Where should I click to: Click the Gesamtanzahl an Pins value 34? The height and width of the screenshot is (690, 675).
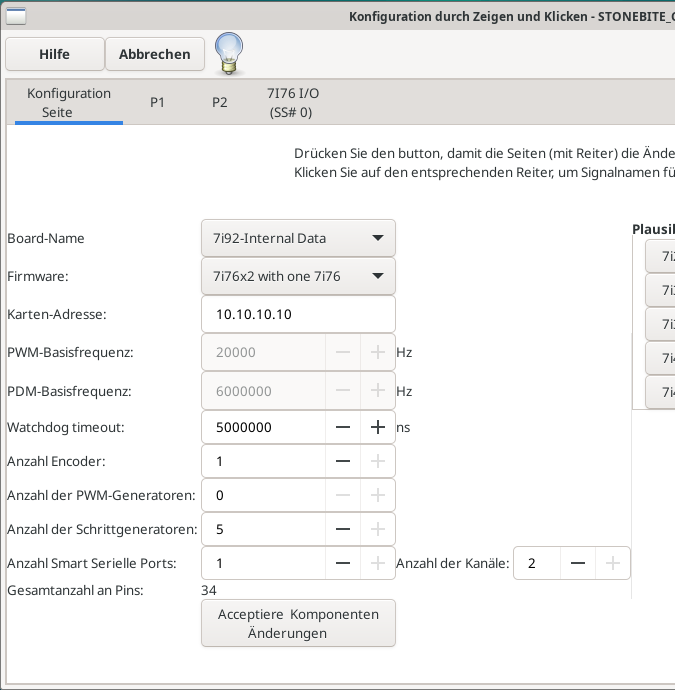point(209,591)
